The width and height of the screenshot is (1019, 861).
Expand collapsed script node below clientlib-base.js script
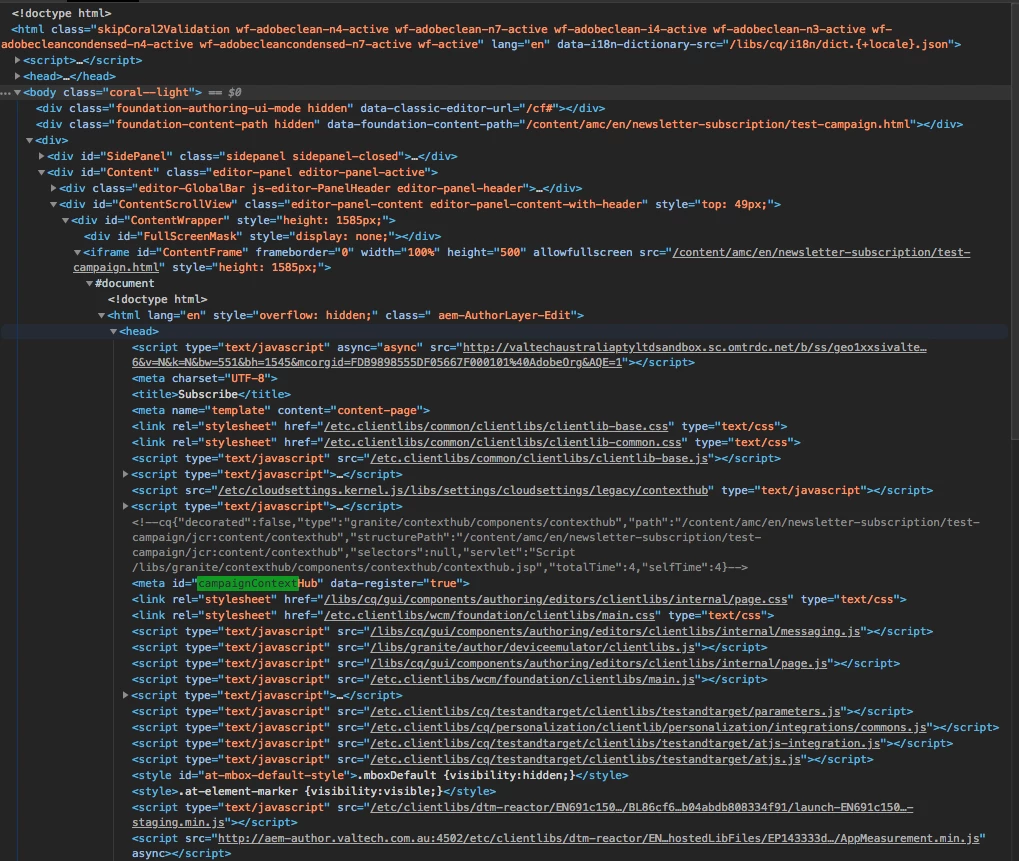pos(125,474)
